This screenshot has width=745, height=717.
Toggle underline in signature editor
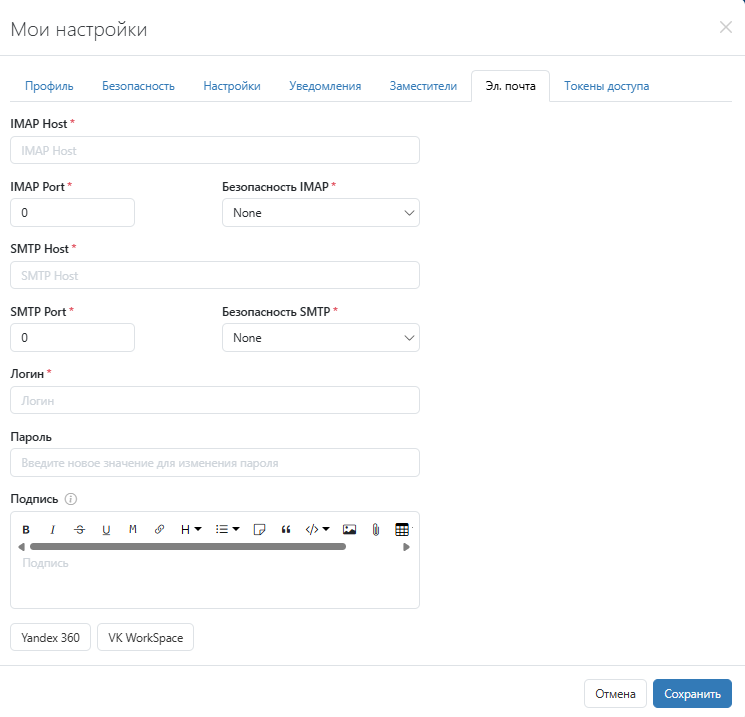point(106,529)
